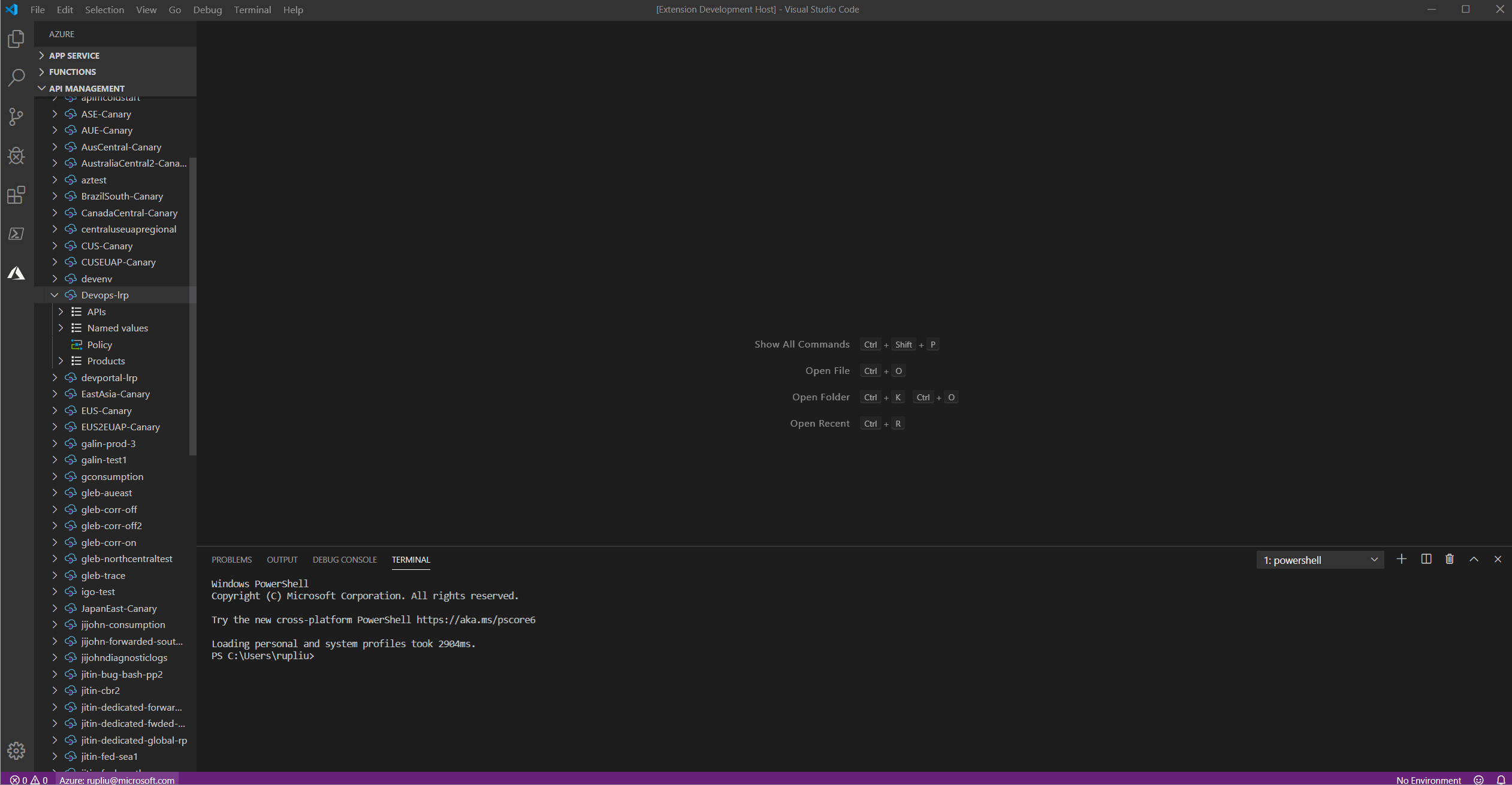This screenshot has height=785, width=1512.
Task: Collapse the Devops-lrp tree node
Action: point(55,295)
